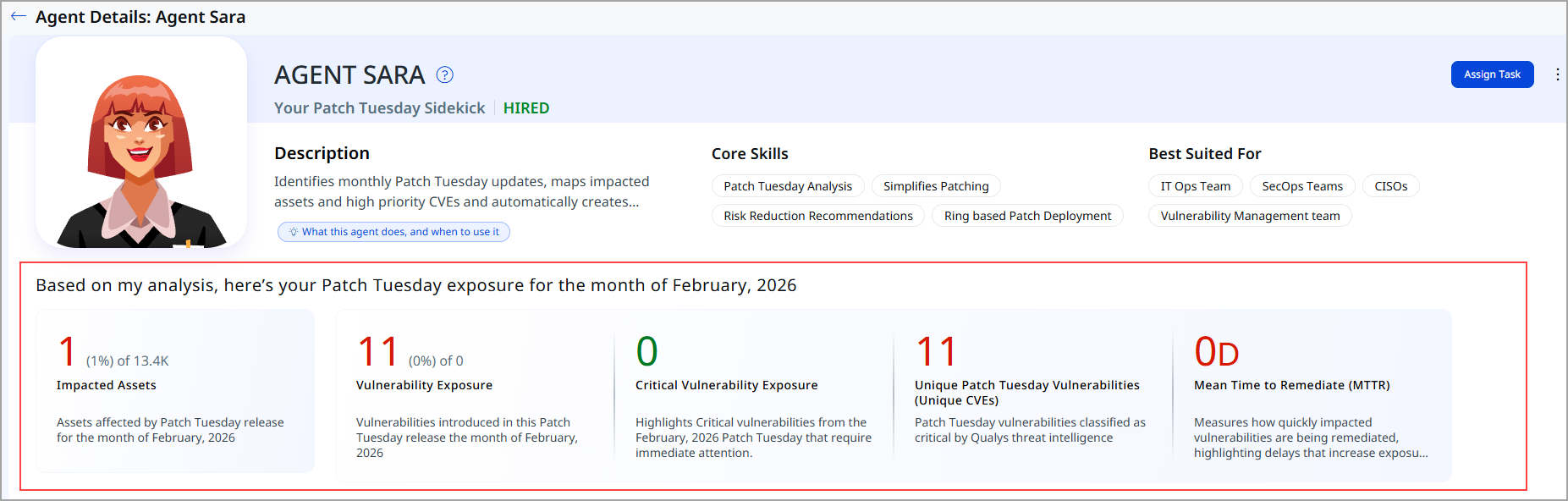The height and width of the screenshot is (501, 1568).
Task: Open 'What this agent does, and when to use it'
Action: (x=393, y=232)
